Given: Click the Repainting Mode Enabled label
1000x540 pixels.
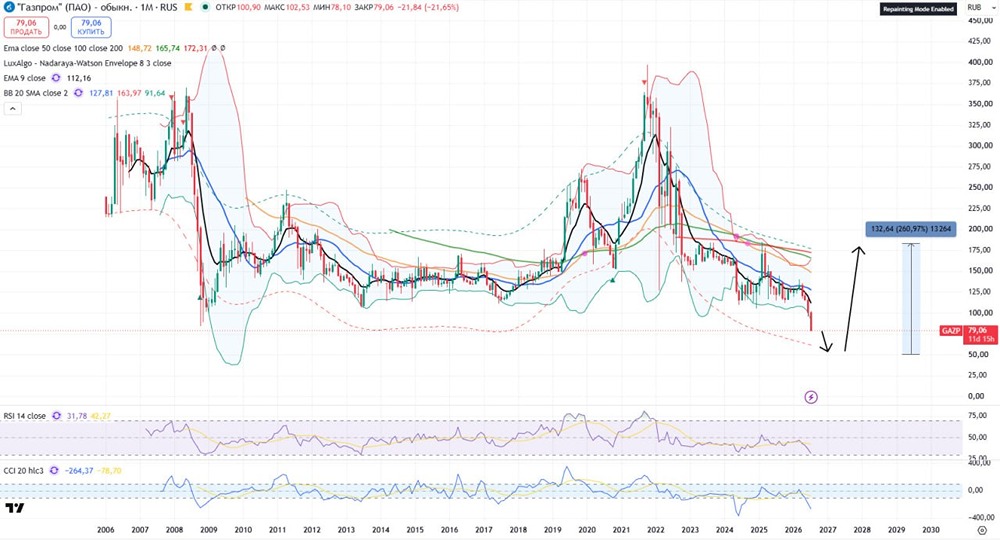Looking at the screenshot, I should coord(918,9).
